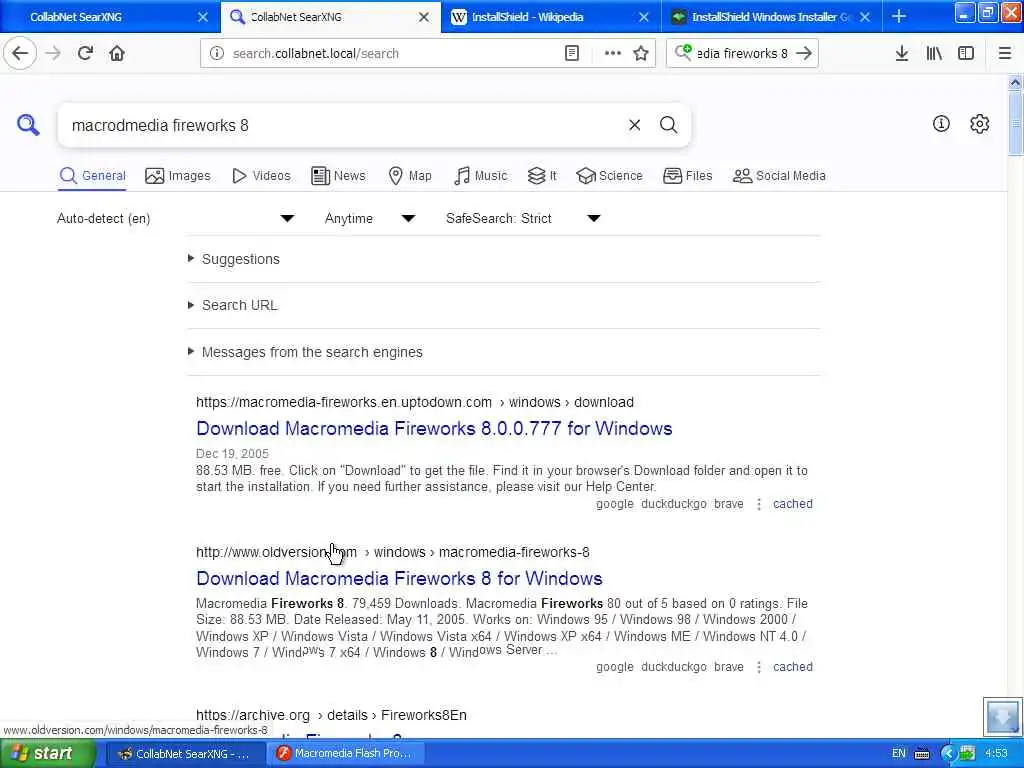Open a new browser tab

point(899,16)
